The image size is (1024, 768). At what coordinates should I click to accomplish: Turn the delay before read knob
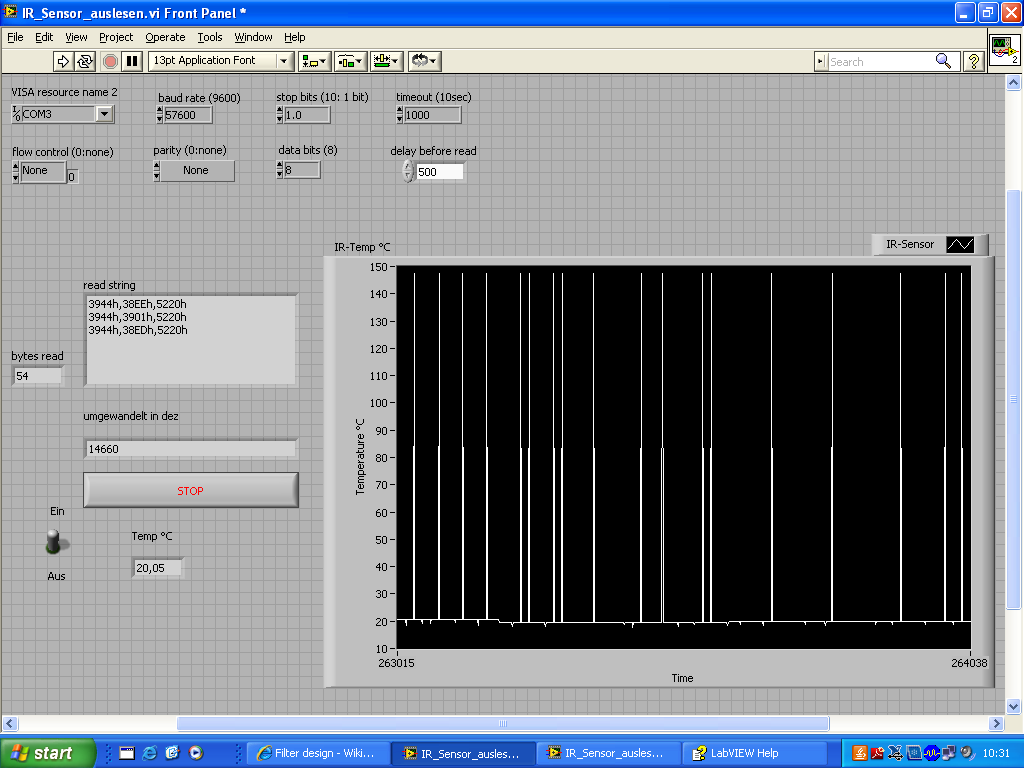(x=407, y=172)
